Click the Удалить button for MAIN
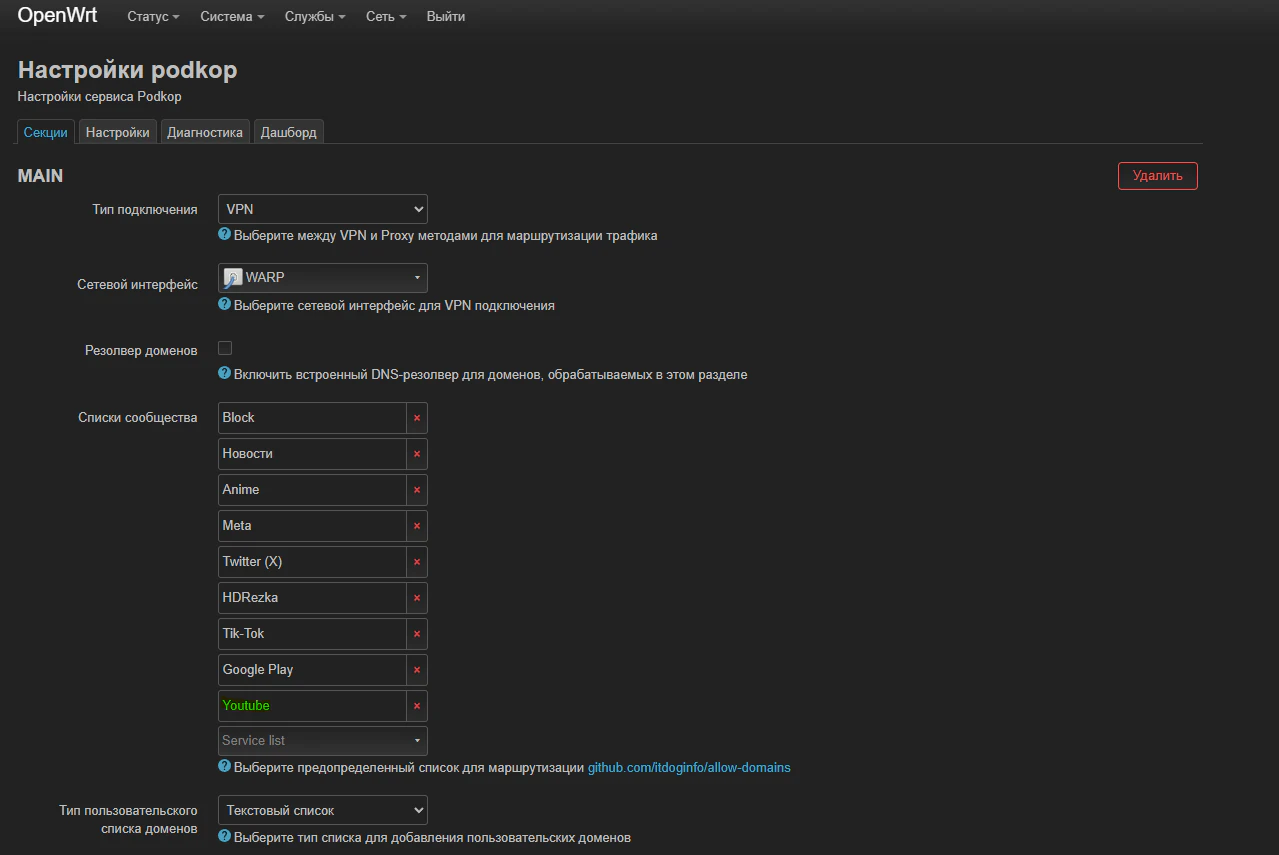 [x=1157, y=176]
